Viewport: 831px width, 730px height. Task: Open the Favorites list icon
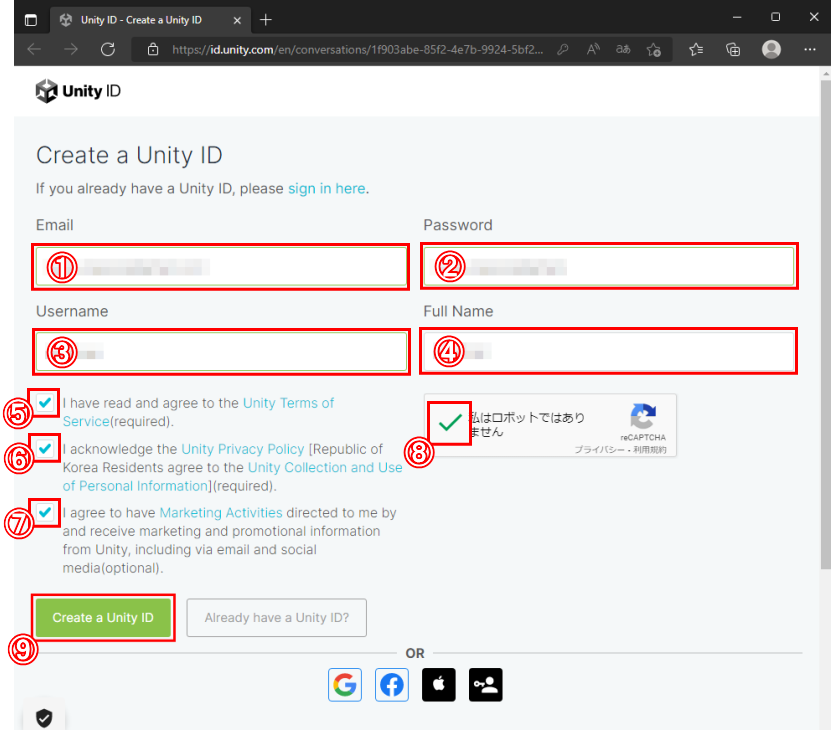pyautogui.click(x=696, y=49)
